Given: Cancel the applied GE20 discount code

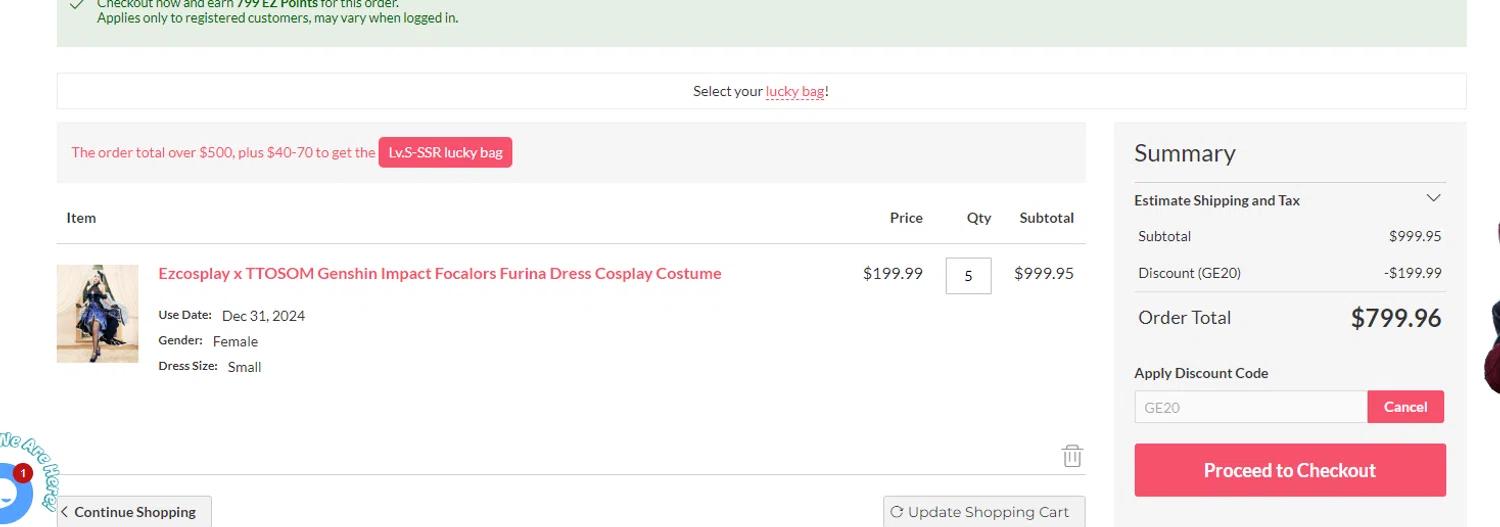Looking at the screenshot, I should [x=1405, y=407].
